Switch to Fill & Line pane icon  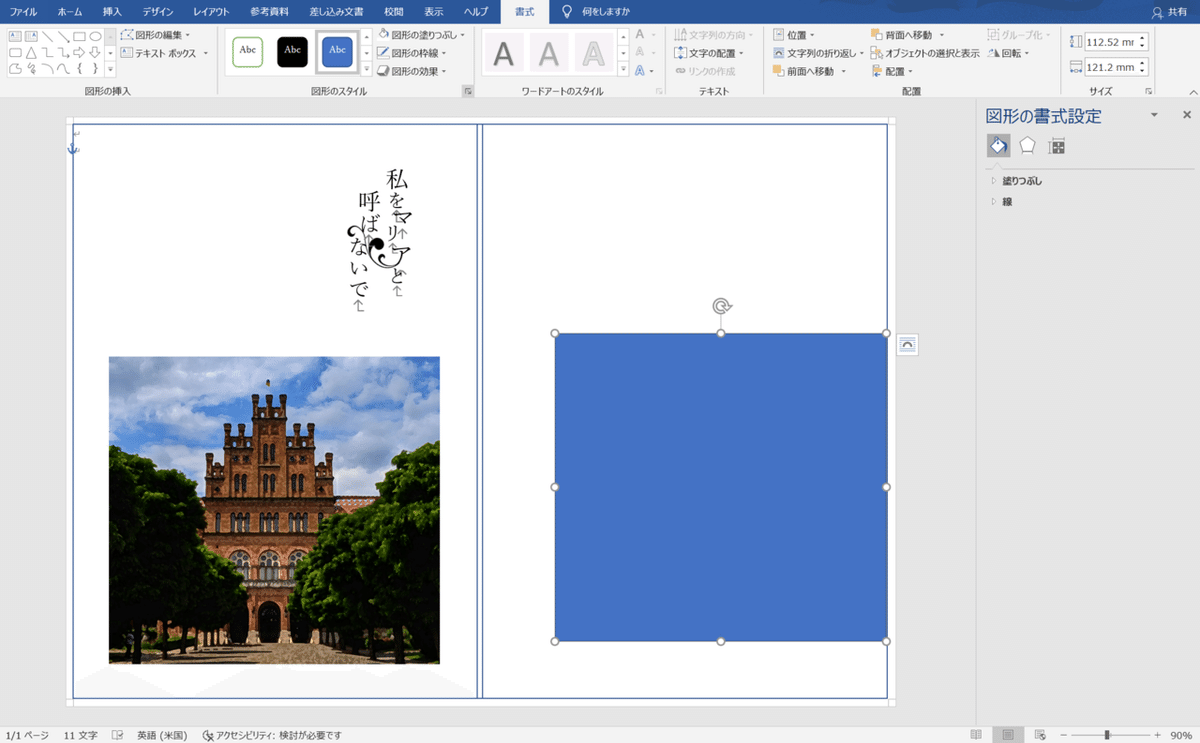[998, 146]
